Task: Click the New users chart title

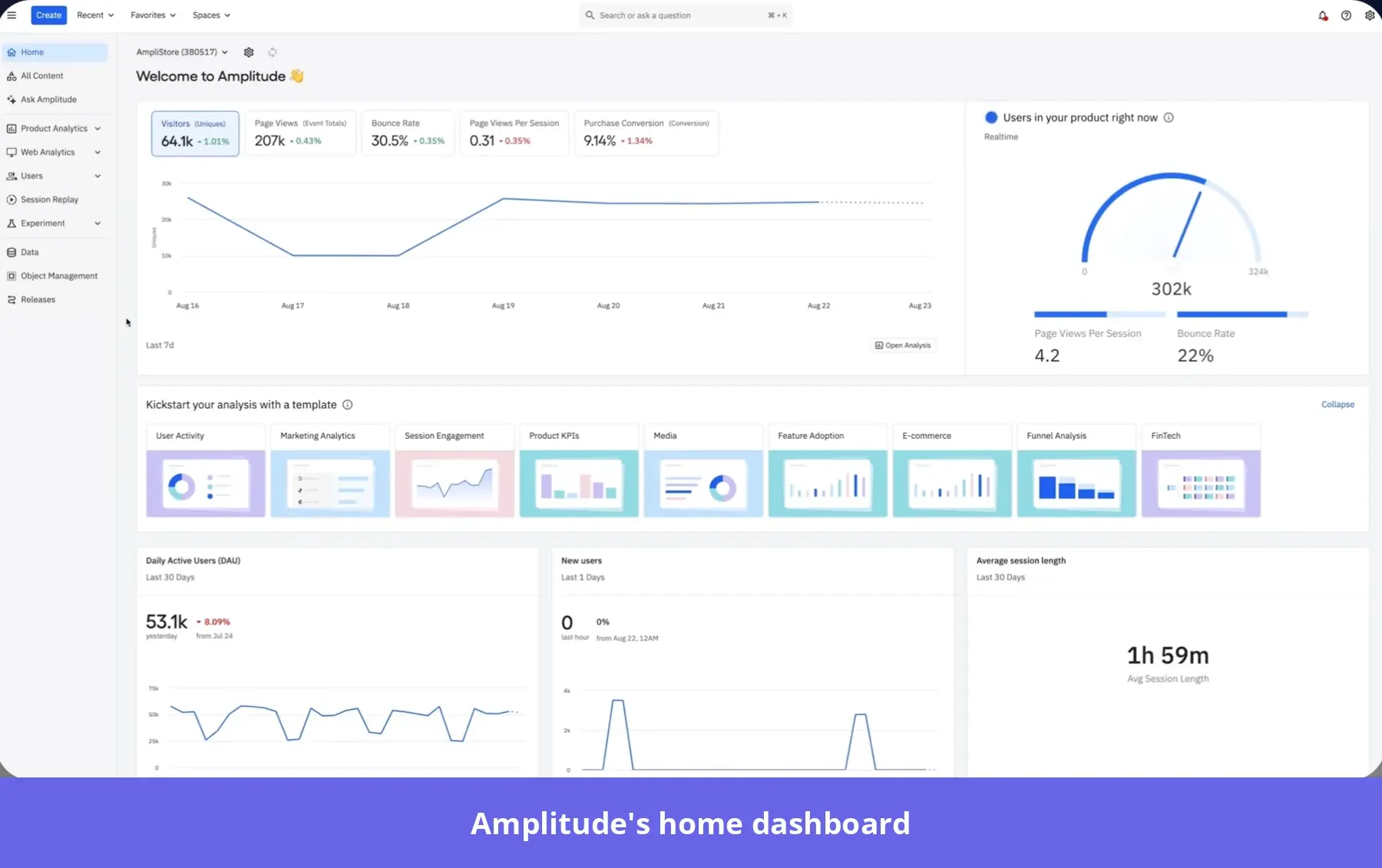Action: 581,561
